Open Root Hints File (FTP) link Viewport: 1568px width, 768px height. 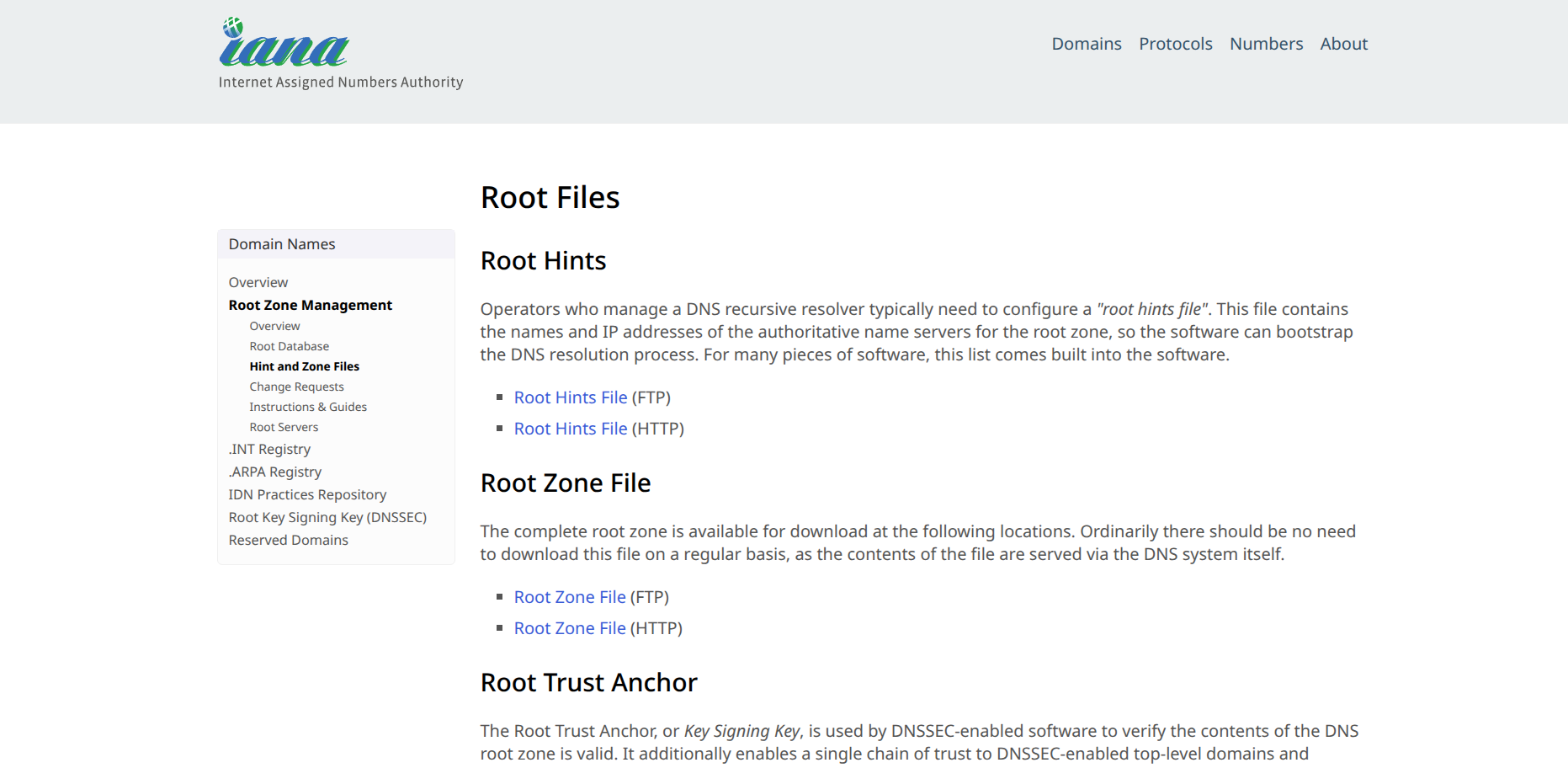[571, 397]
